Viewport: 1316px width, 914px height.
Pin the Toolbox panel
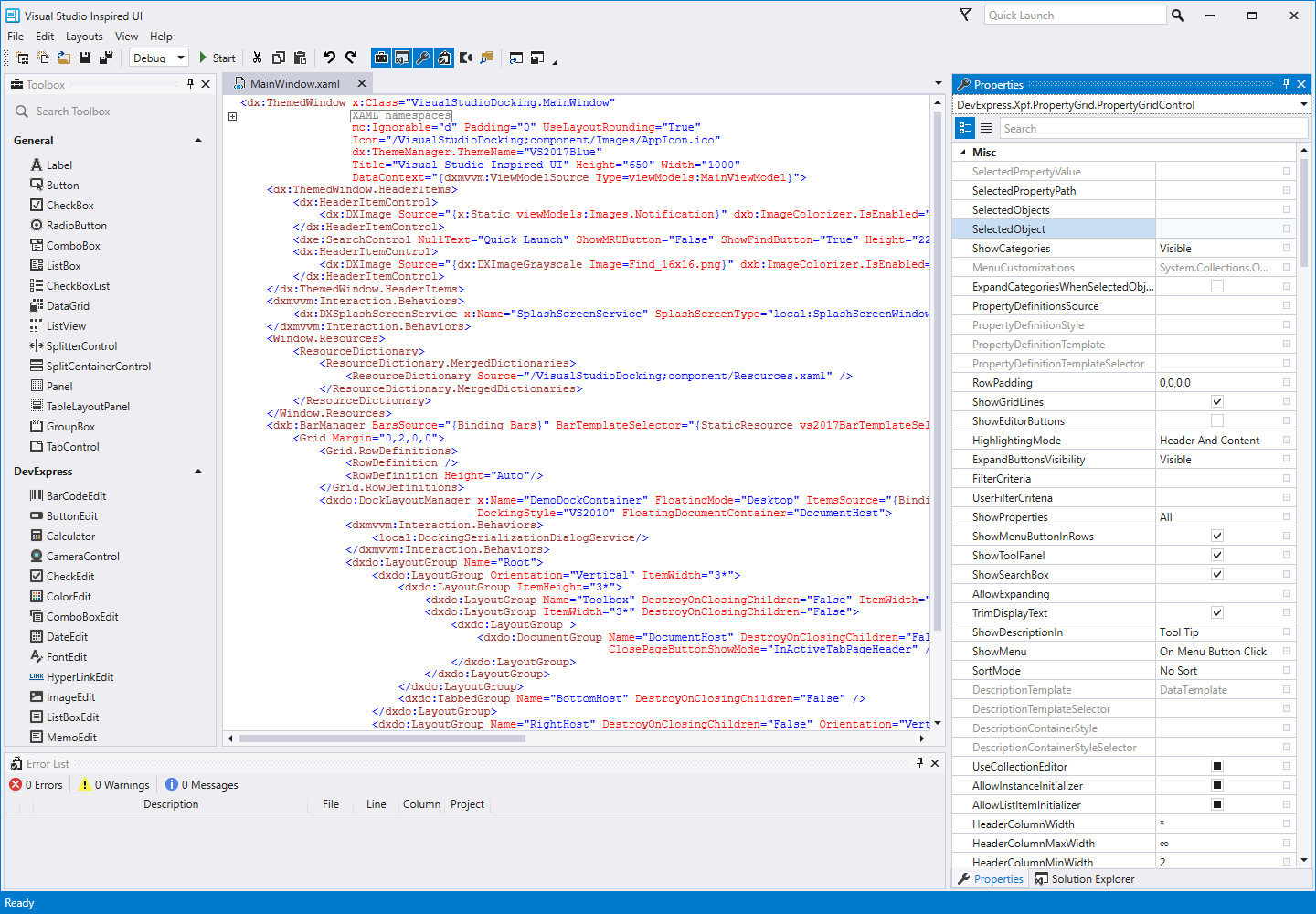pos(190,84)
